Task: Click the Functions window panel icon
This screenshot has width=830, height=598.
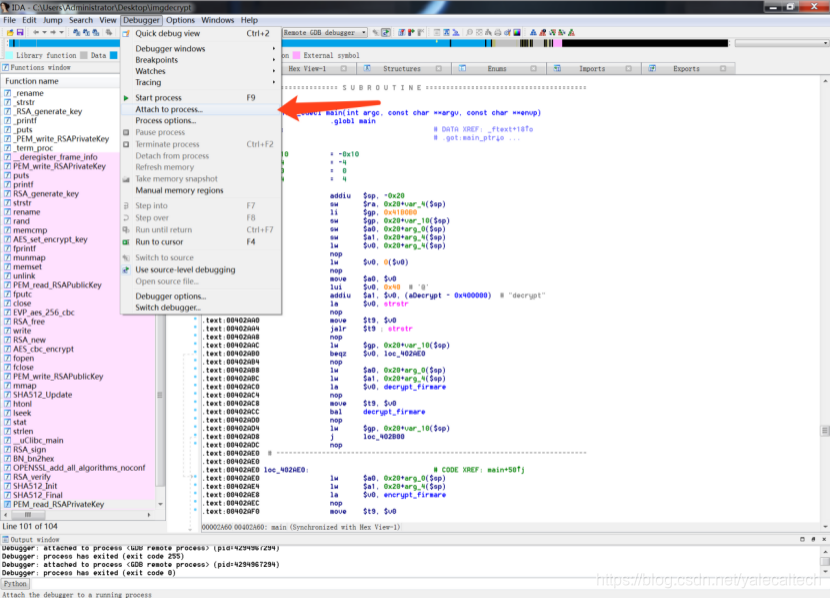Action: [x=5, y=68]
